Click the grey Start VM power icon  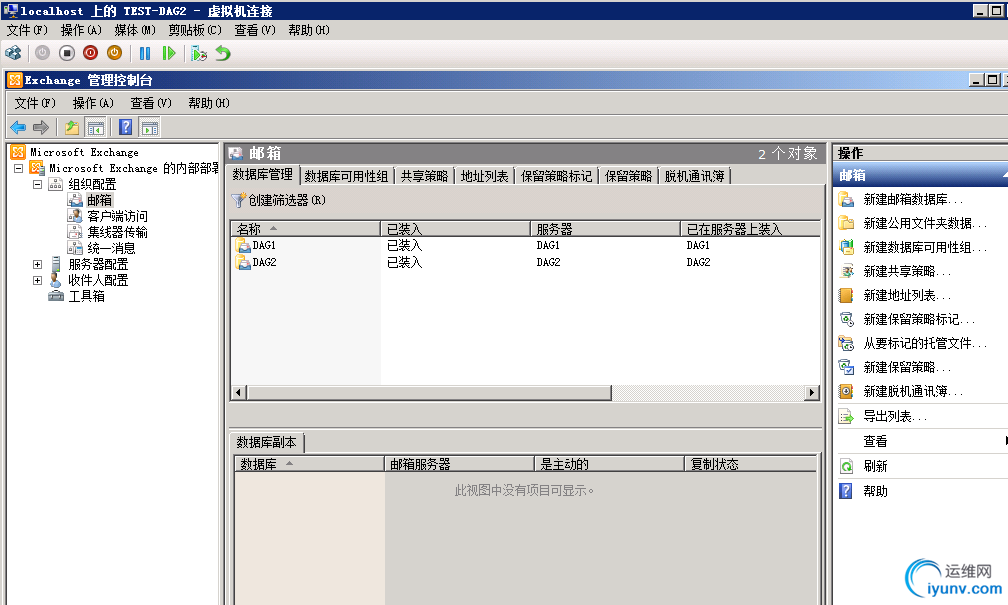pyautogui.click(x=42, y=53)
